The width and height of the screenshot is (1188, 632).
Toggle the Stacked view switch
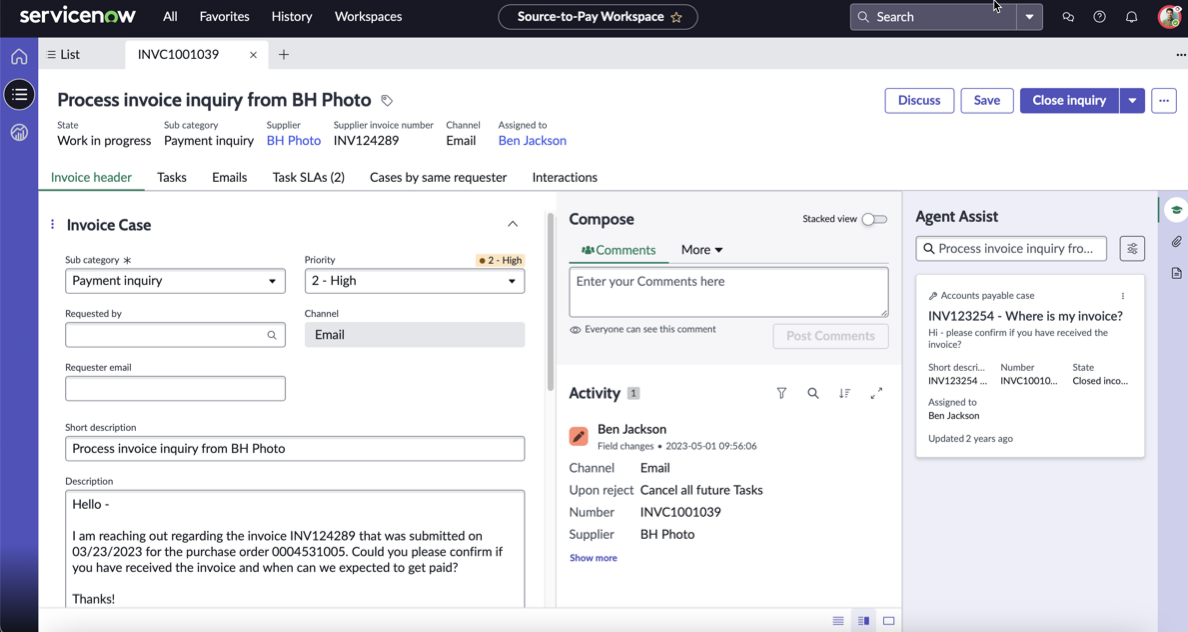(x=874, y=219)
